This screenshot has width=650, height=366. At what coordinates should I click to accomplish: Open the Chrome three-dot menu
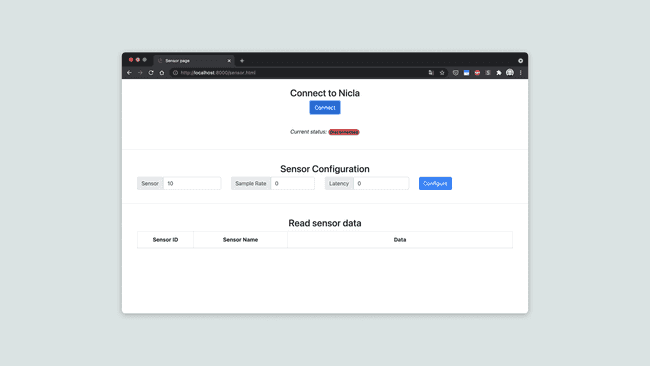point(521,73)
